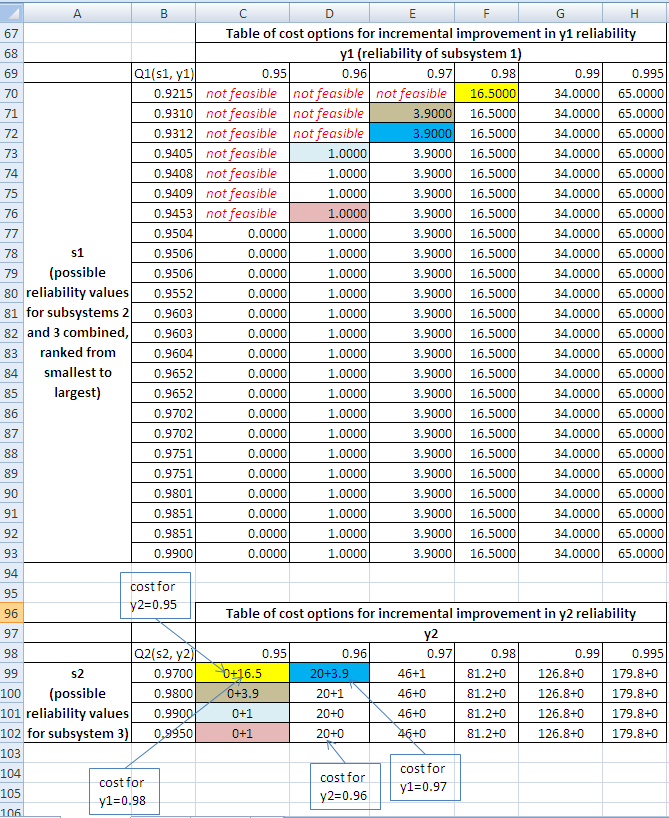Click the s1 value 0.9405
This screenshot has width=669, height=818.
(x=163, y=153)
